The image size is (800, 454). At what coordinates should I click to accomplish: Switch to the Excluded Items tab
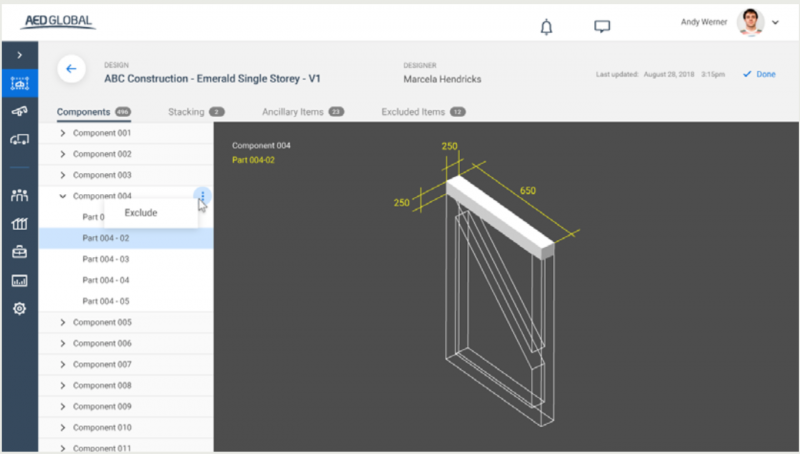tap(413, 112)
